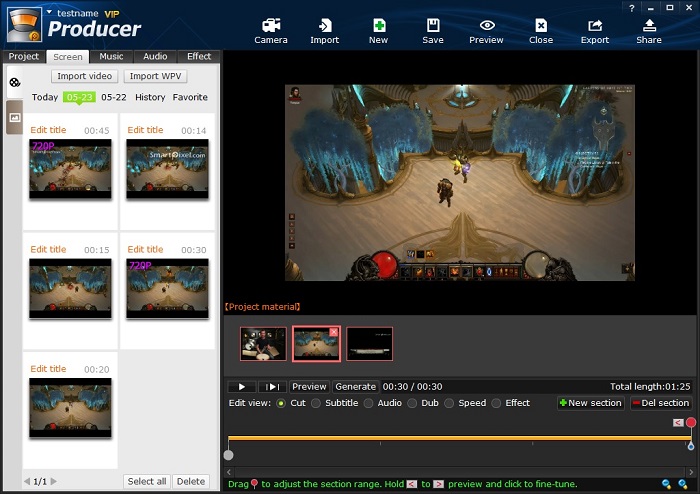This screenshot has height=494, width=700.
Task: Open the Effect tab
Action: [x=199, y=57]
